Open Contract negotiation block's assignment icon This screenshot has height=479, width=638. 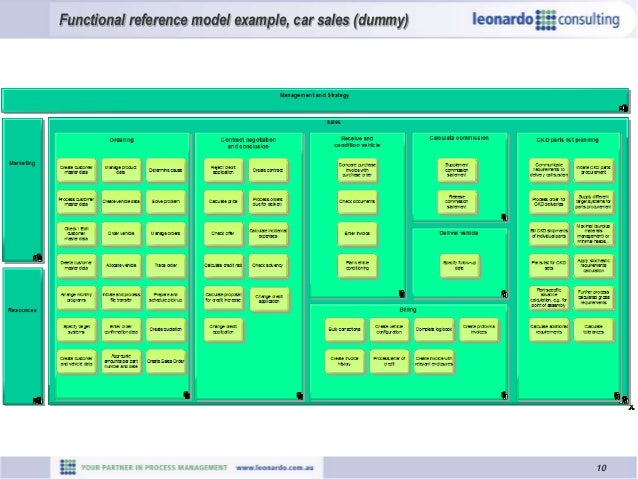(299, 396)
